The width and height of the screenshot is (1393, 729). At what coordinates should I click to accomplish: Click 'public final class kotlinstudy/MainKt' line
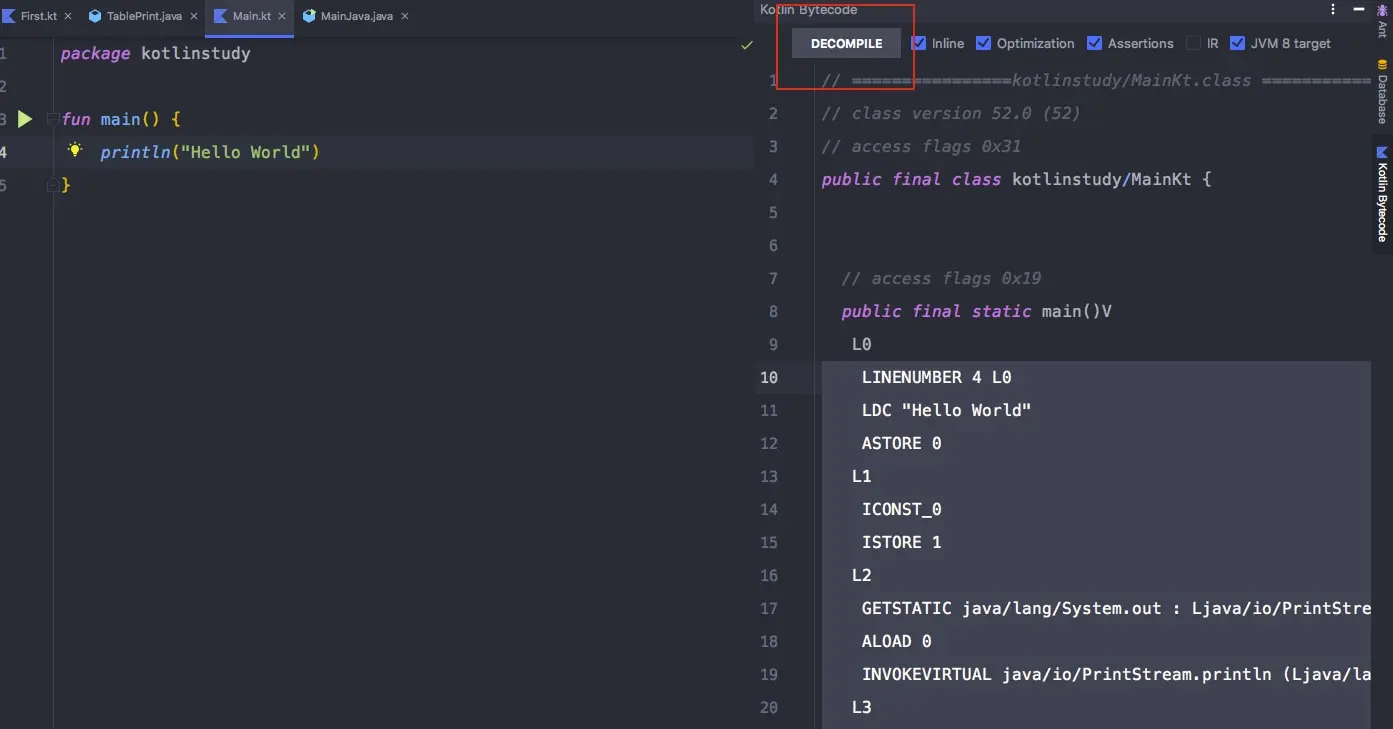(1017, 179)
